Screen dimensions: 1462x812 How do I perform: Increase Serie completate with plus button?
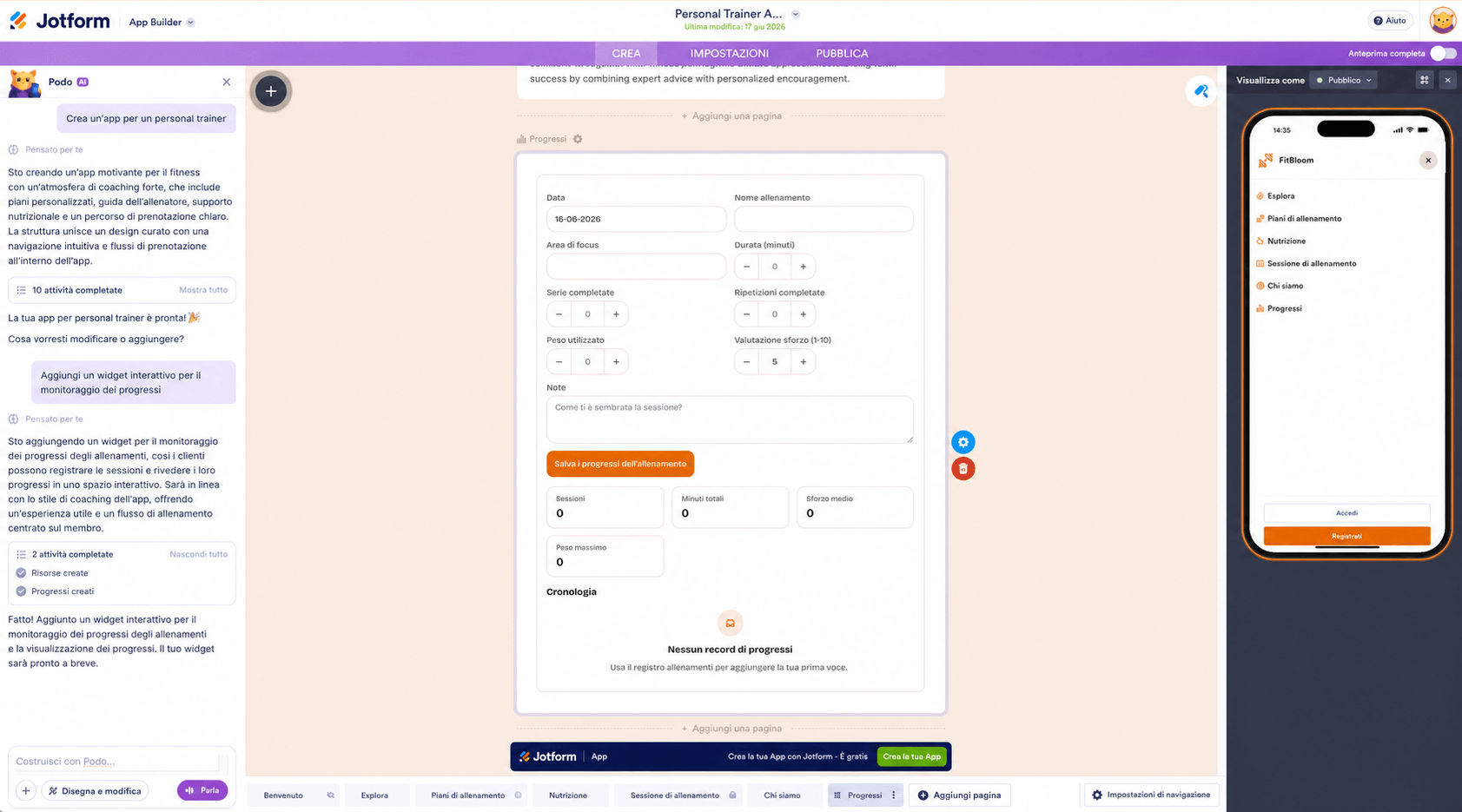click(x=616, y=314)
